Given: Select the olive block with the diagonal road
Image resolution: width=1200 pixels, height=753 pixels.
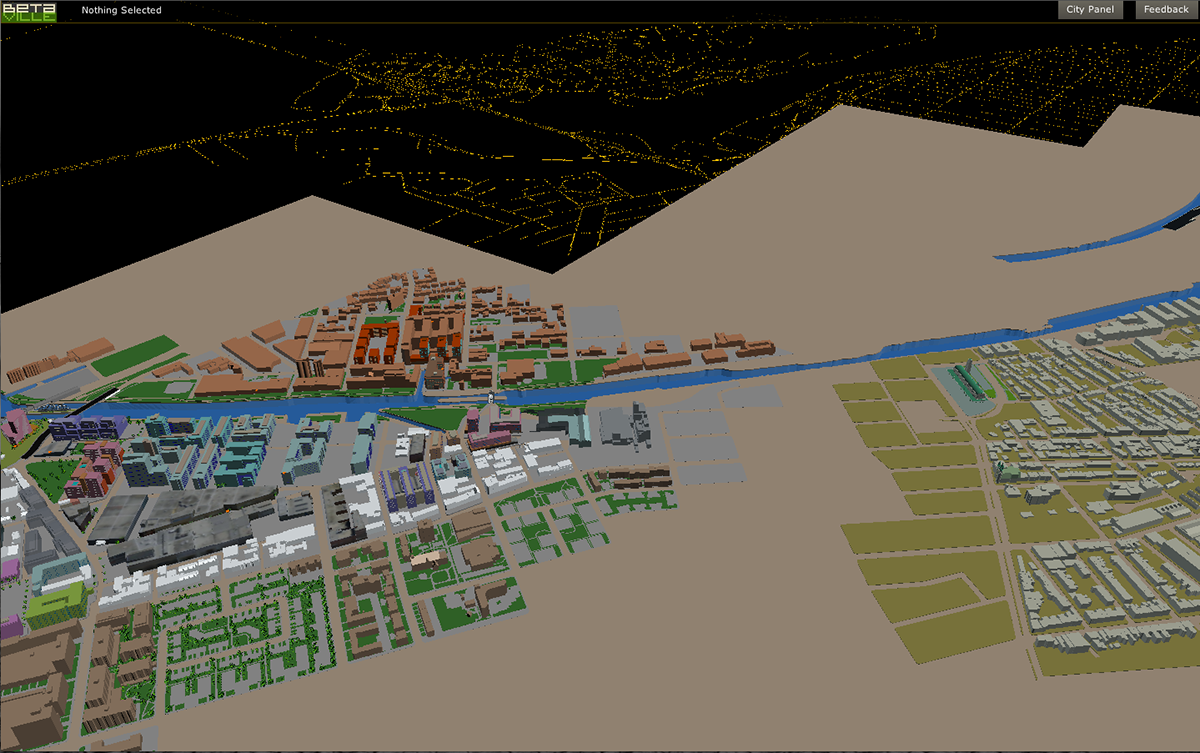Looking at the screenshot, I should 930,592.
